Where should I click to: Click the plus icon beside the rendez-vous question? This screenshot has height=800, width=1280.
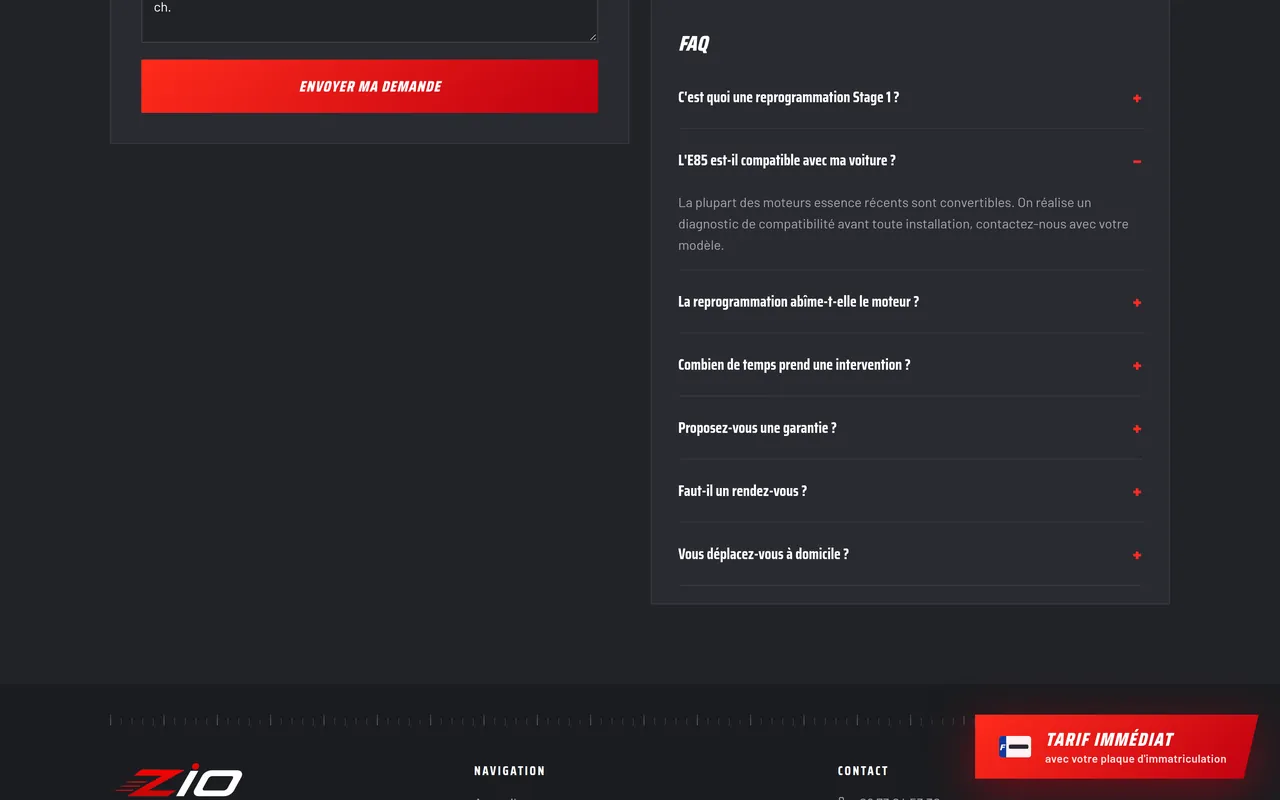click(x=1137, y=491)
